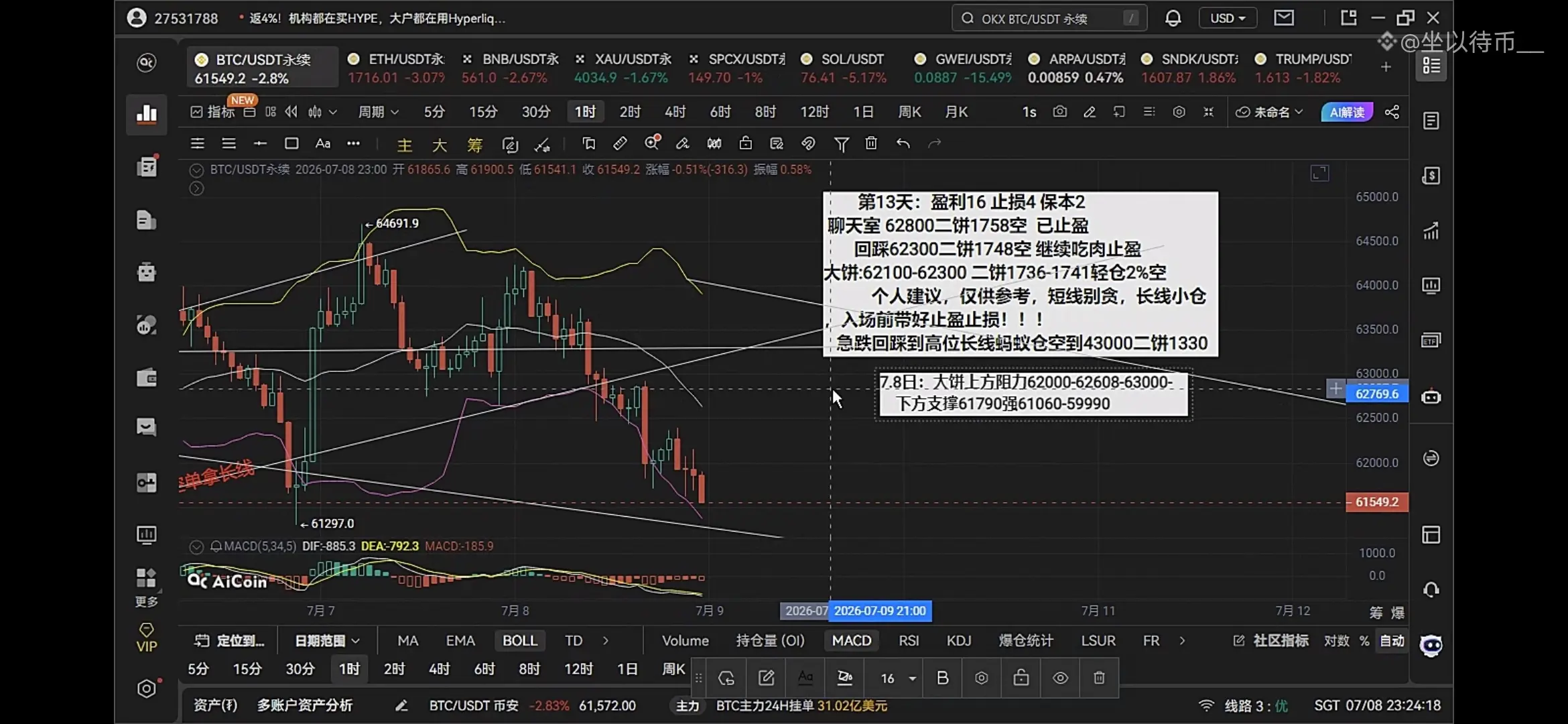Screen dimensions: 1568x724
Task: Open the background fill color picker in the floating toolbar
Action: [x=844, y=678]
